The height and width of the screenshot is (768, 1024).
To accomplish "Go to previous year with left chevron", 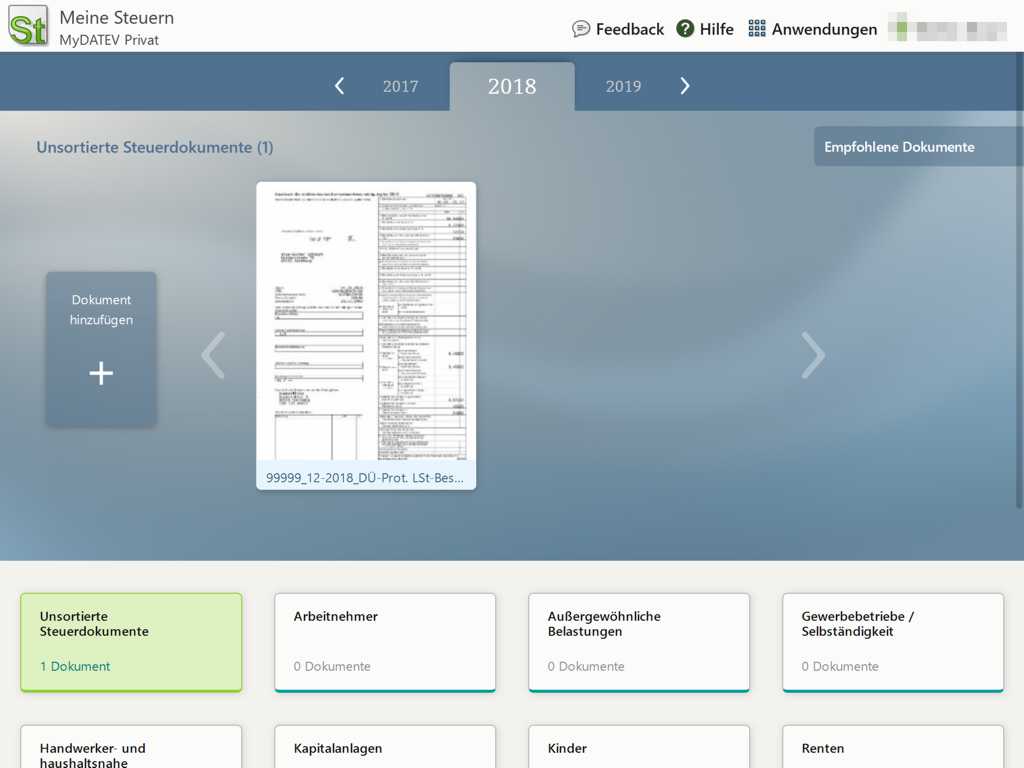I will pyautogui.click(x=339, y=86).
